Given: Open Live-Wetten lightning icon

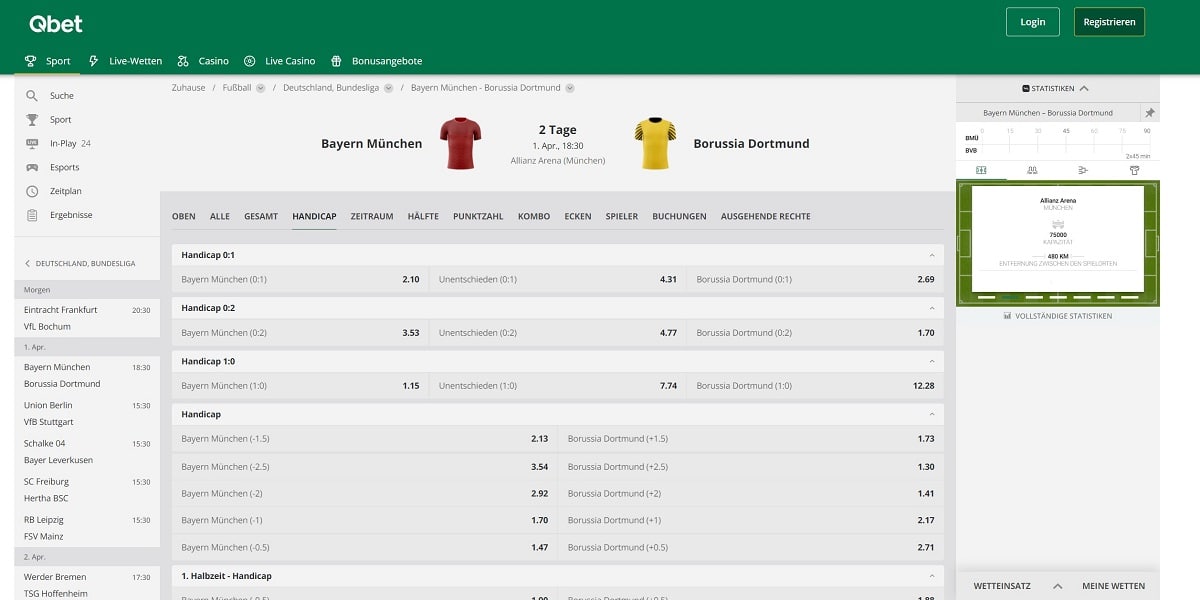Looking at the screenshot, I should 94,61.
